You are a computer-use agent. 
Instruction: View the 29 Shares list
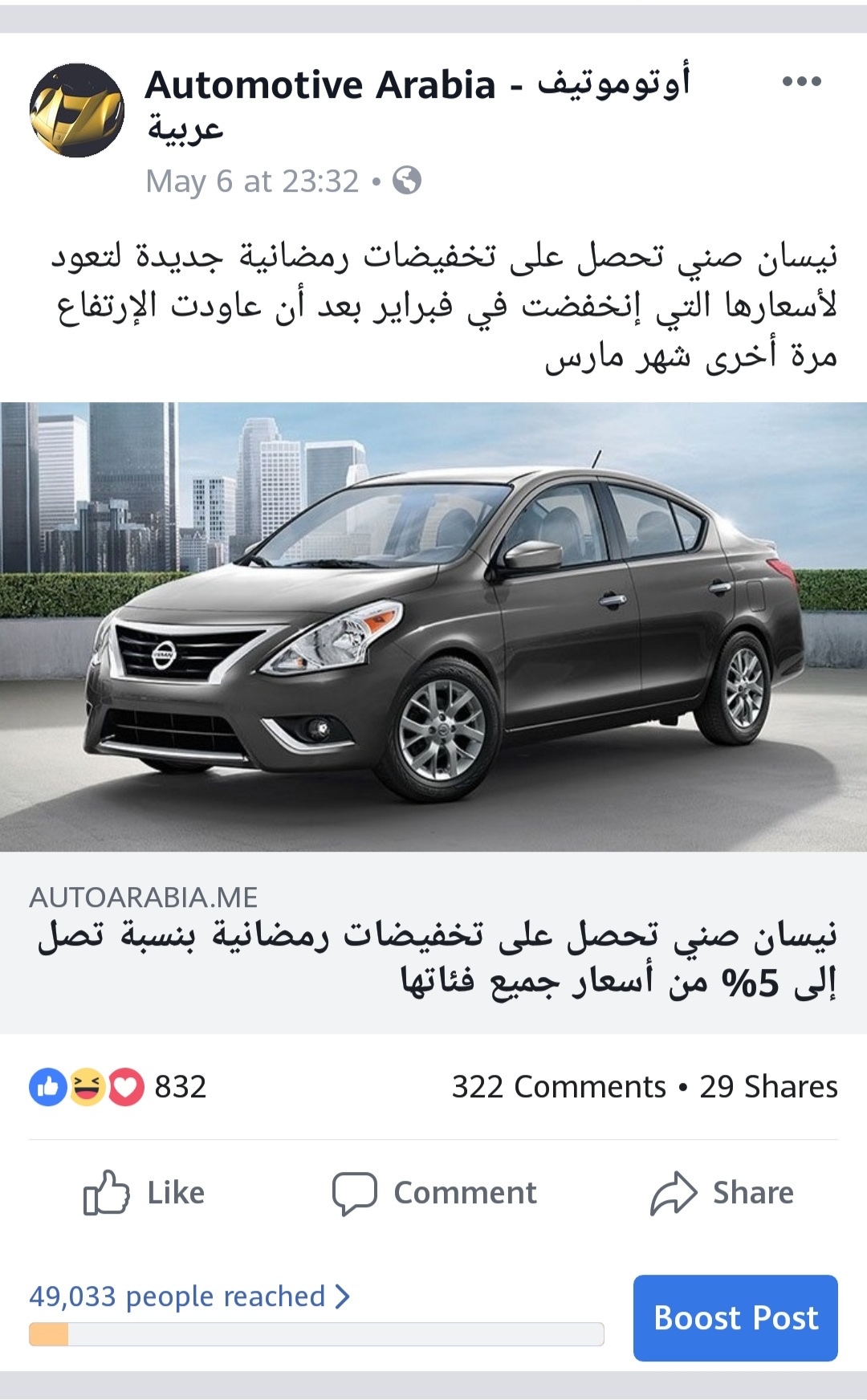768,1087
